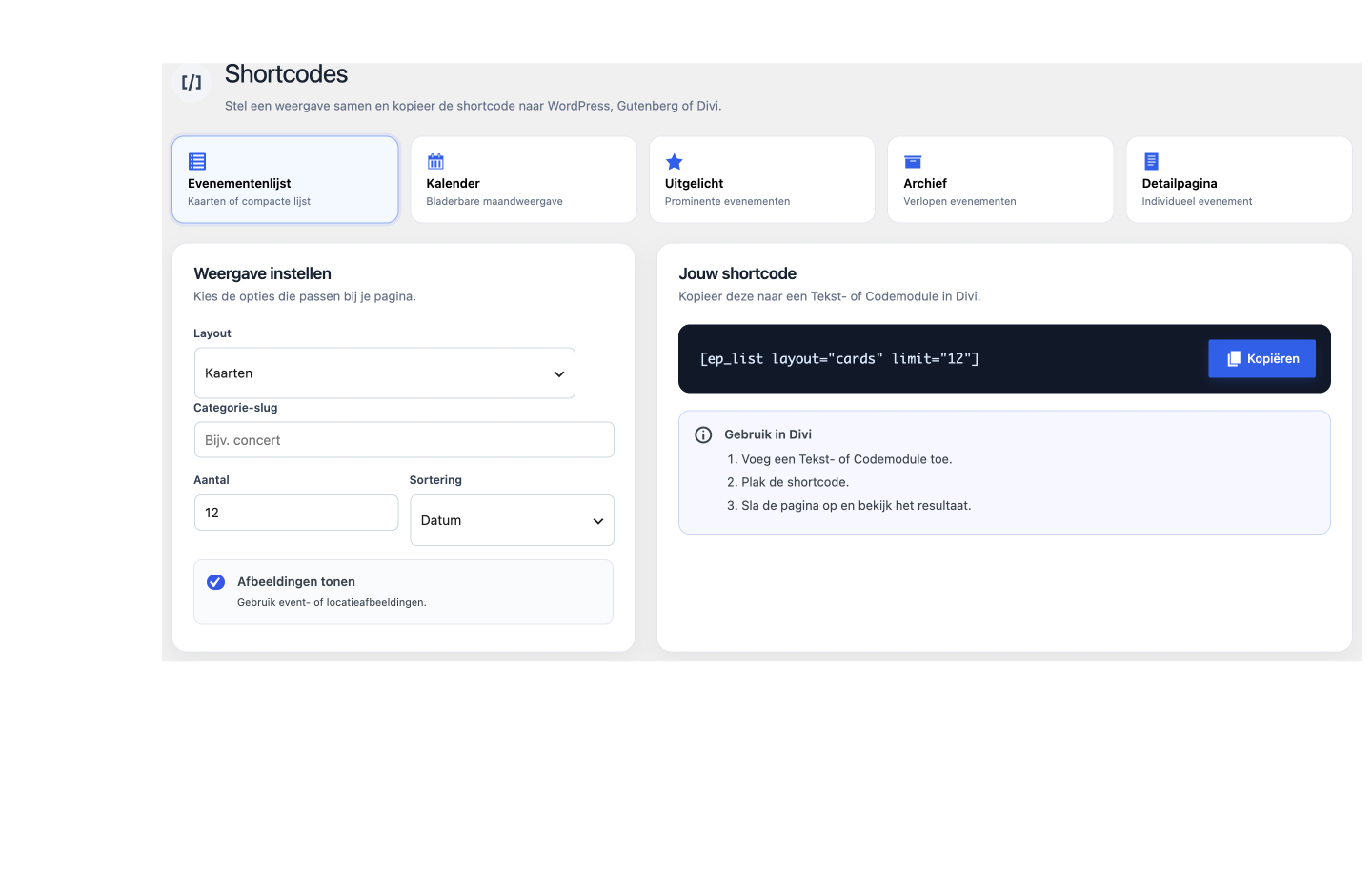Click the info icon beside Gebruik in Divi

click(703, 434)
